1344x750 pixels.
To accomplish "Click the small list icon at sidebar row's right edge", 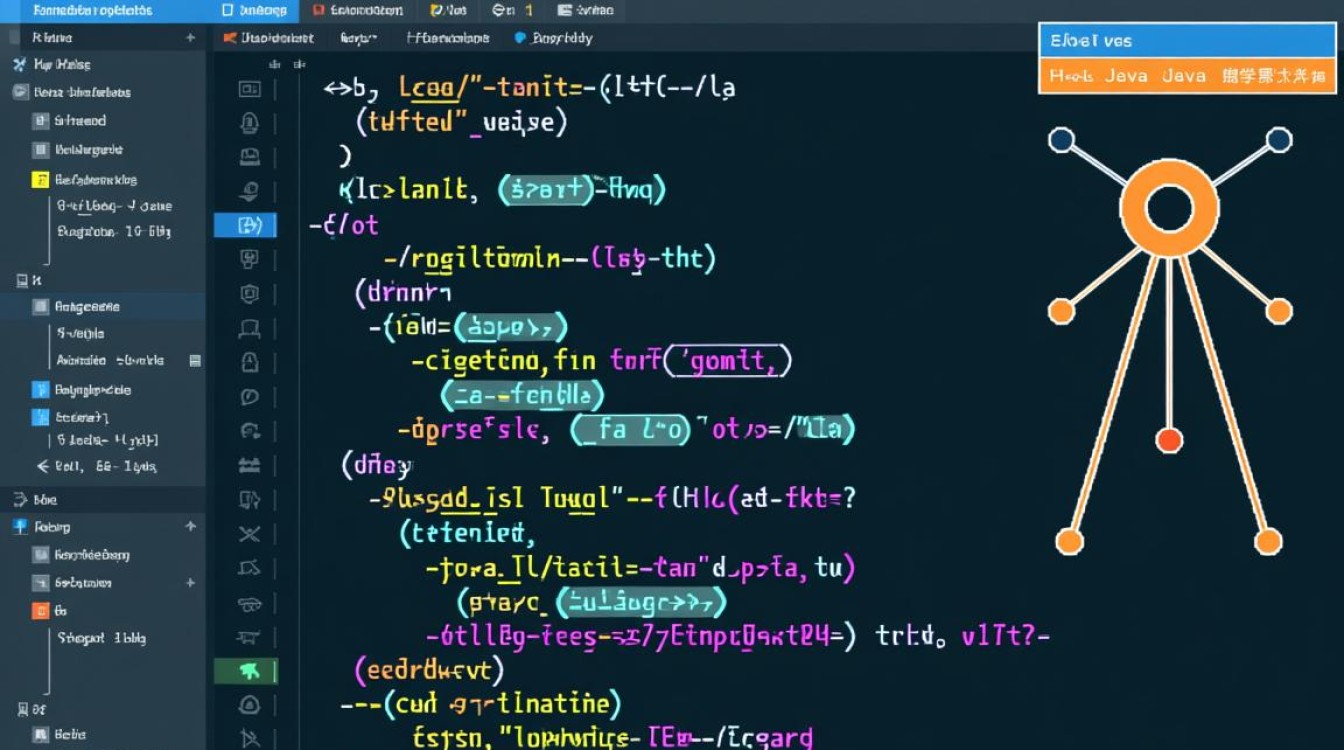I will 195,361.
